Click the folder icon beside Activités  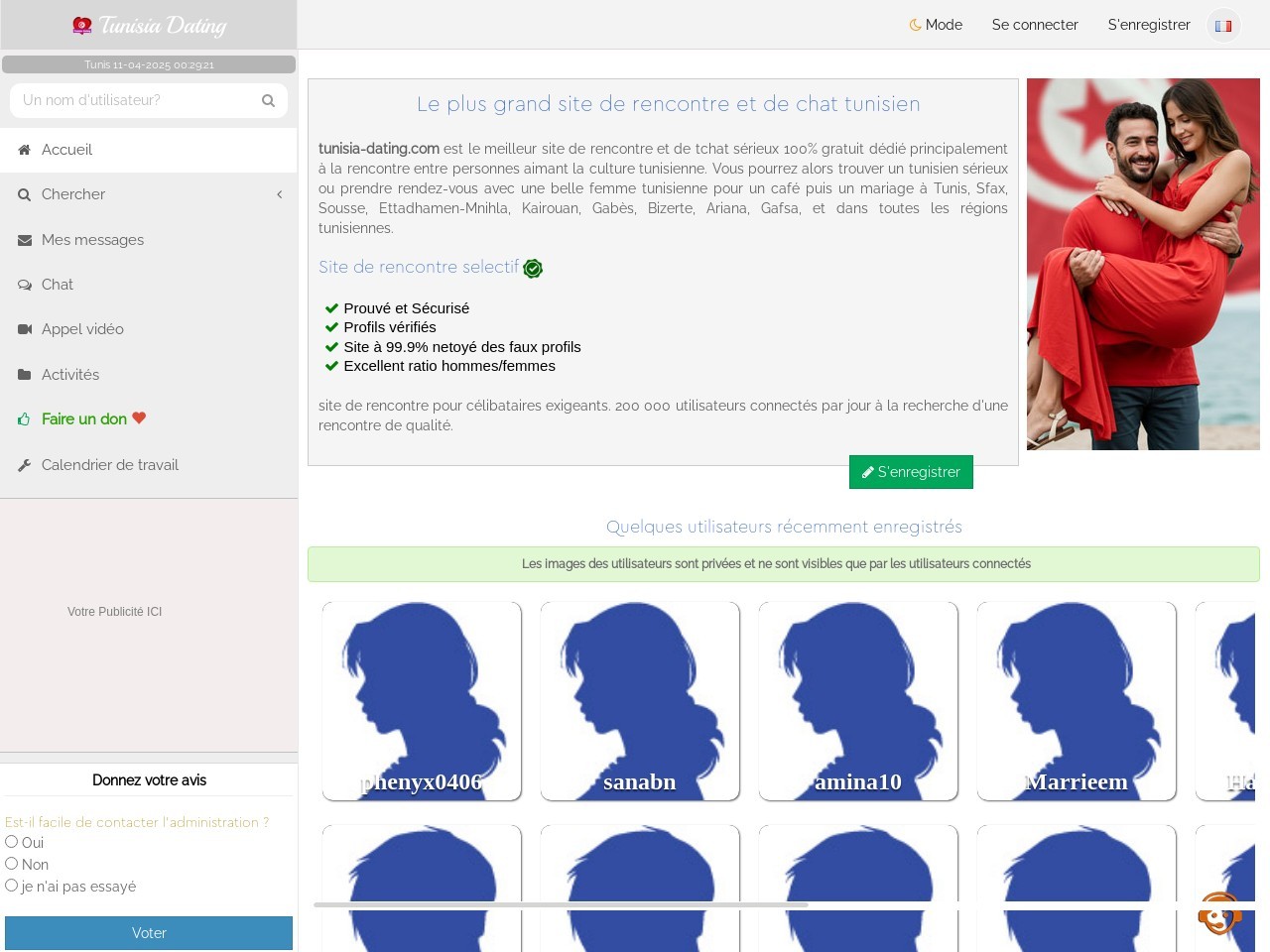[24, 375]
